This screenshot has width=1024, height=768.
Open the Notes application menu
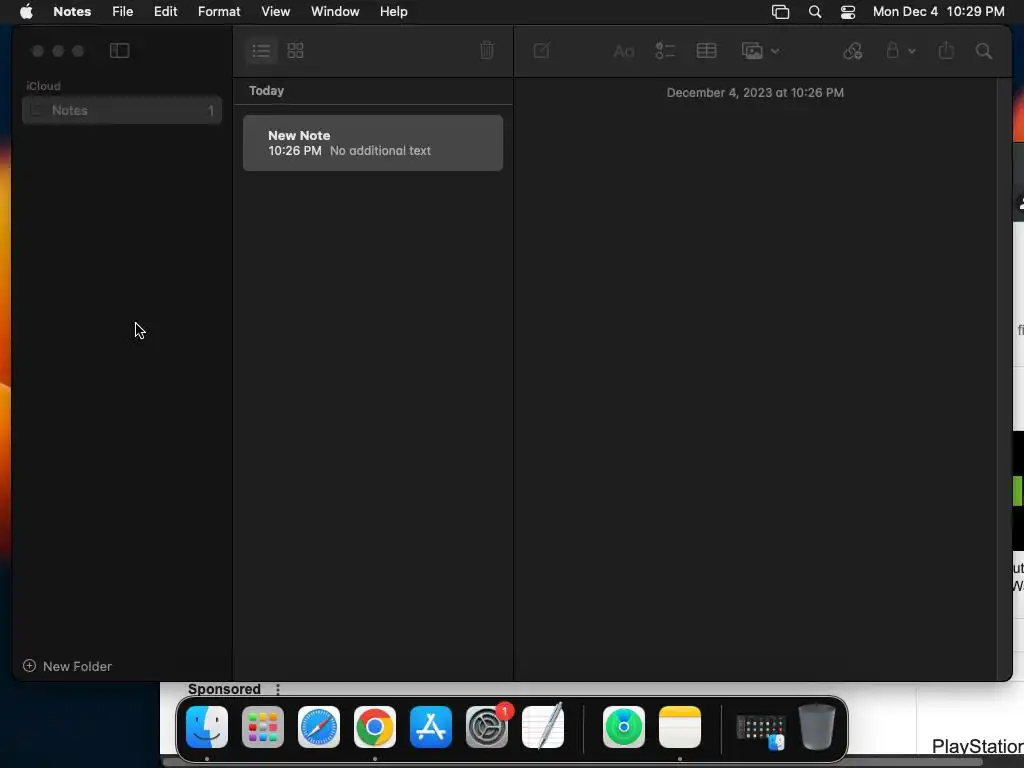tap(72, 11)
